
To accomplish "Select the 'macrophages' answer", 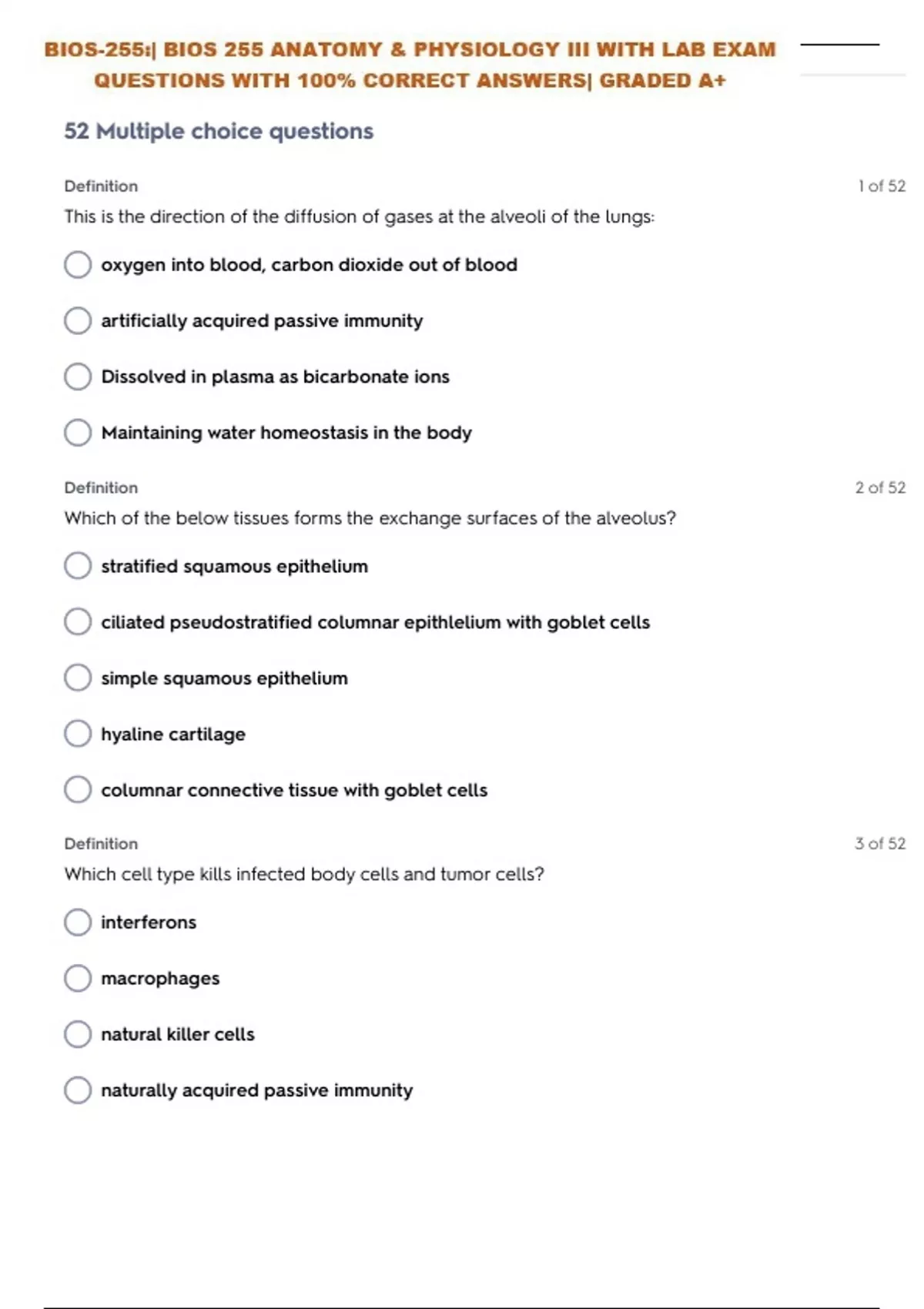I will tap(78, 979).
